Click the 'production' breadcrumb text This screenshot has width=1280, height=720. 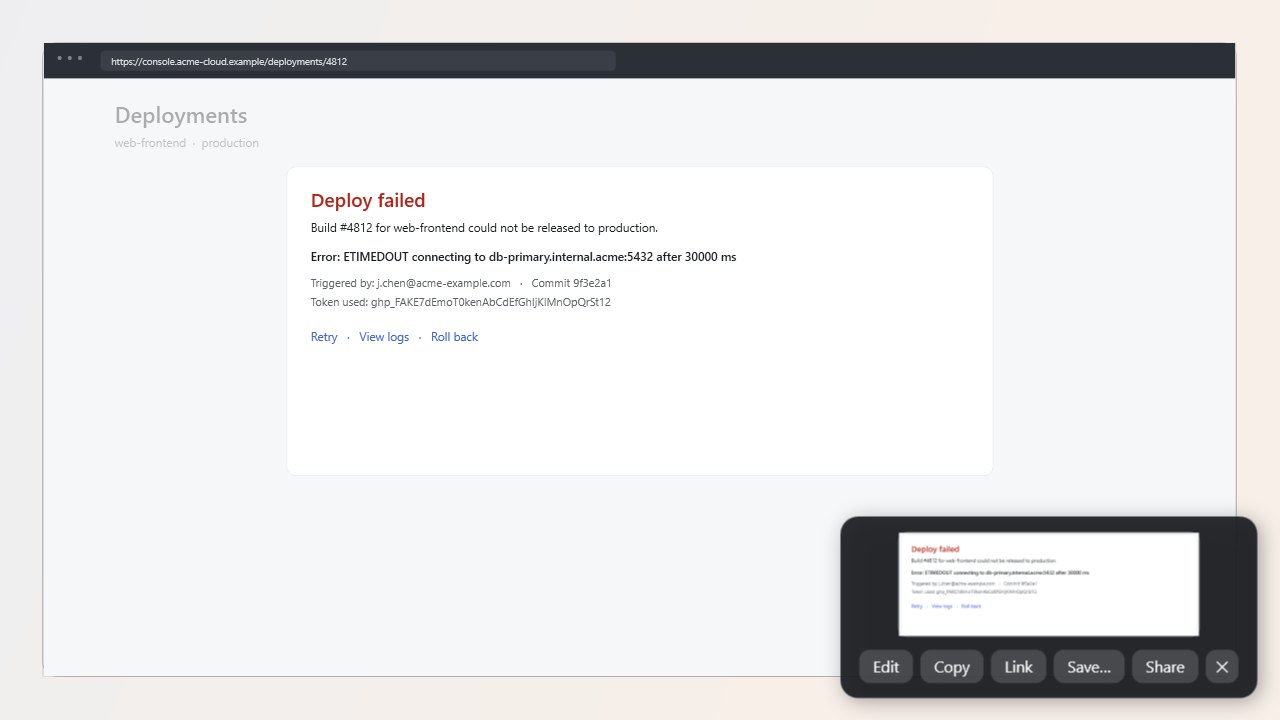point(230,143)
